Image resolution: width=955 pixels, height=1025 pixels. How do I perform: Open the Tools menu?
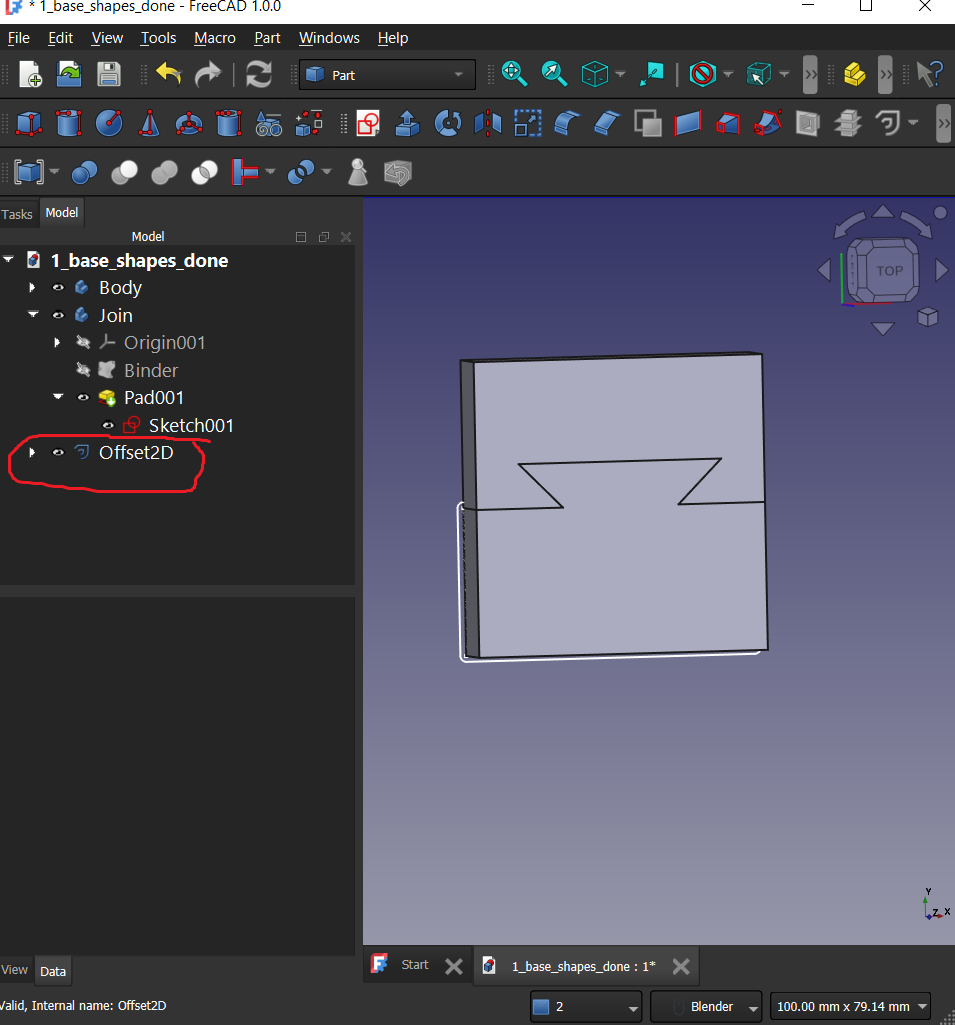tap(158, 38)
